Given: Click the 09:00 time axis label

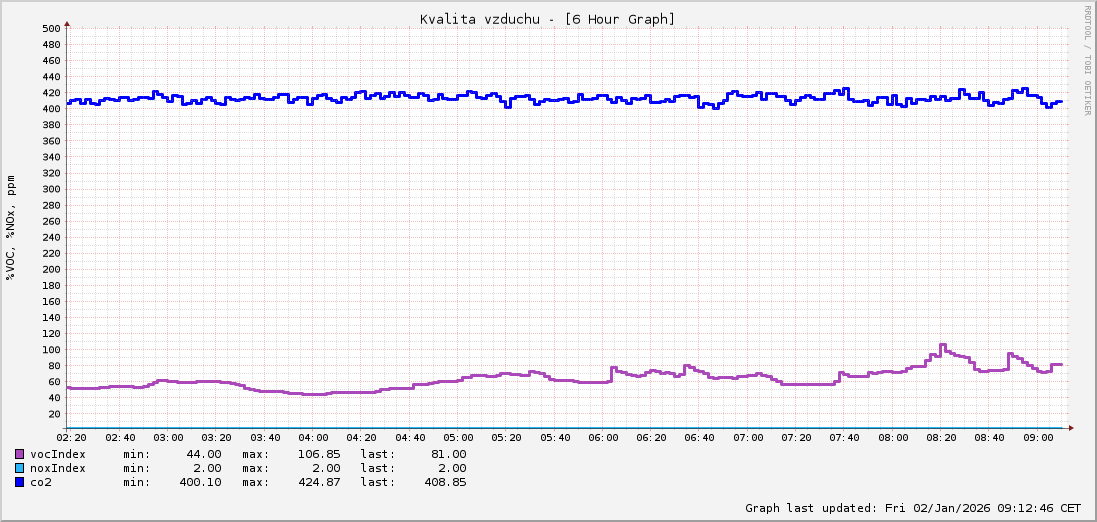Looking at the screenshot, I should [x=1038, y=438].
